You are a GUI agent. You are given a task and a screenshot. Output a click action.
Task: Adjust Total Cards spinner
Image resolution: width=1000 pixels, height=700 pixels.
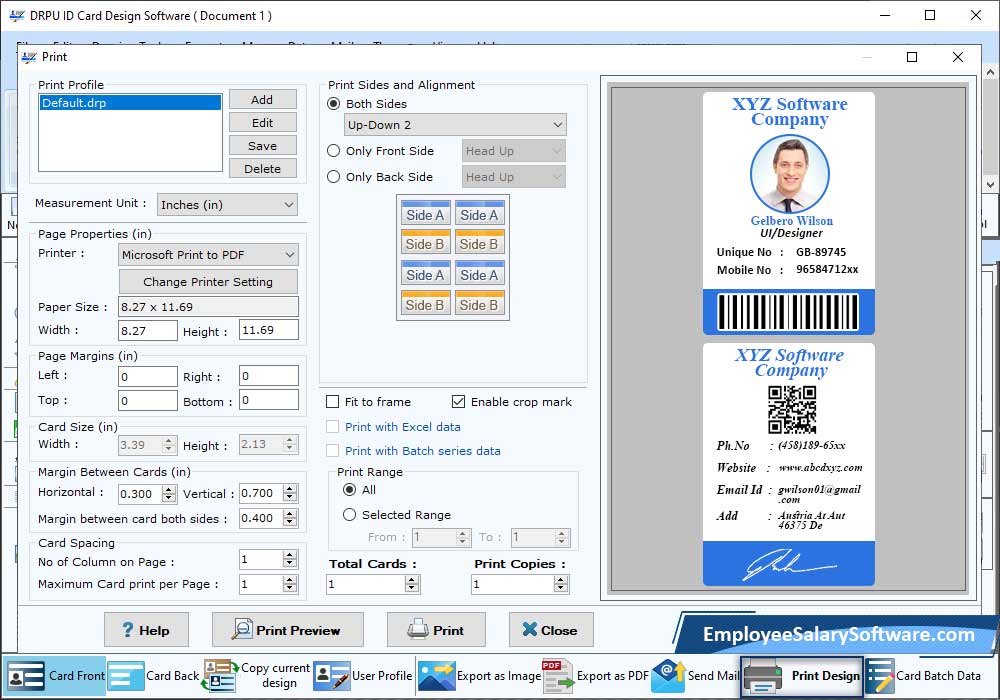tap(412, 584)
